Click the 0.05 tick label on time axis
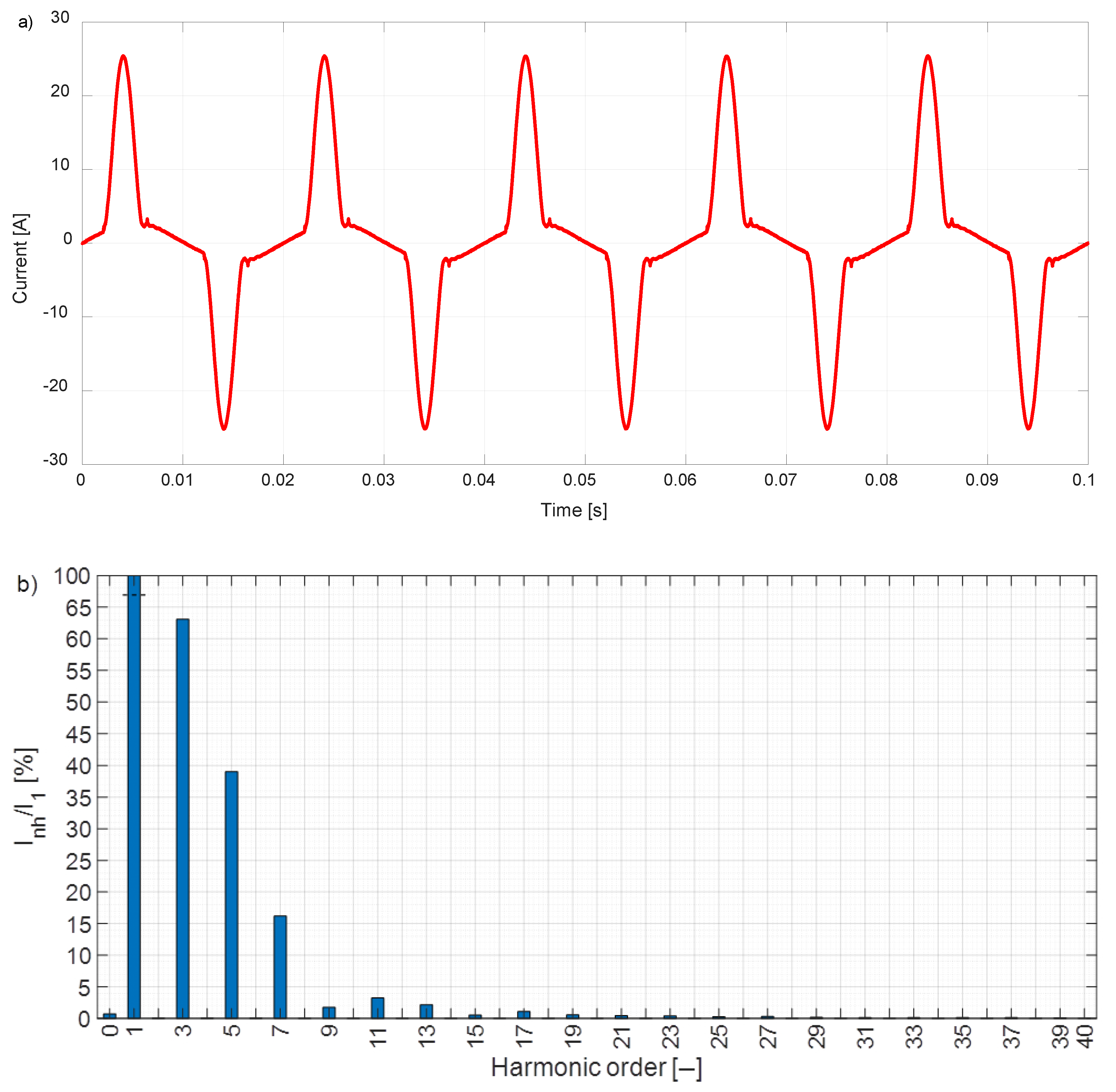The image size is (1116, 1092). pos(579,480)
